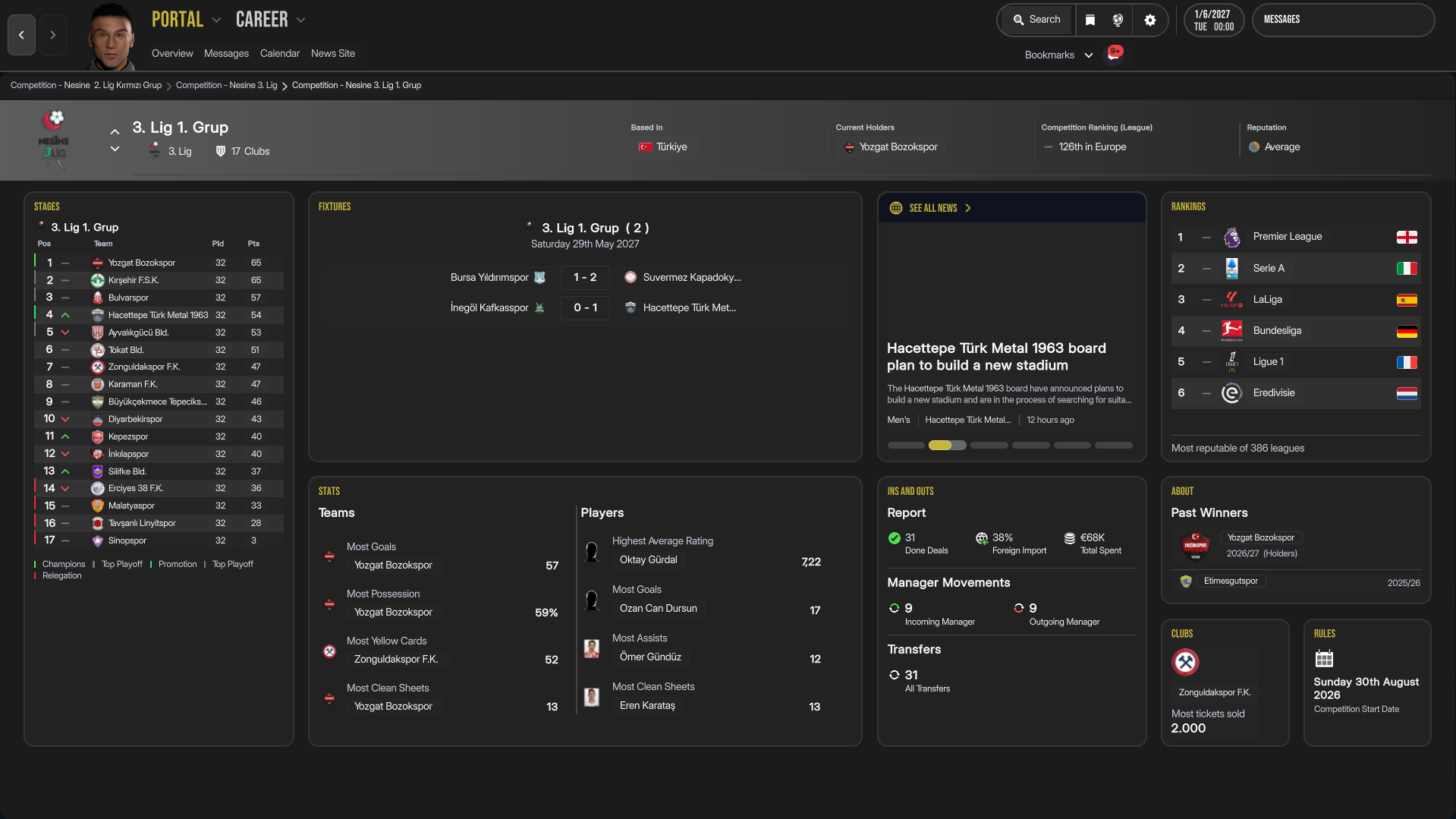Viewport: 1456px width, 819px height.
Task: Select the third news carousel indicator
Action: 989,446
